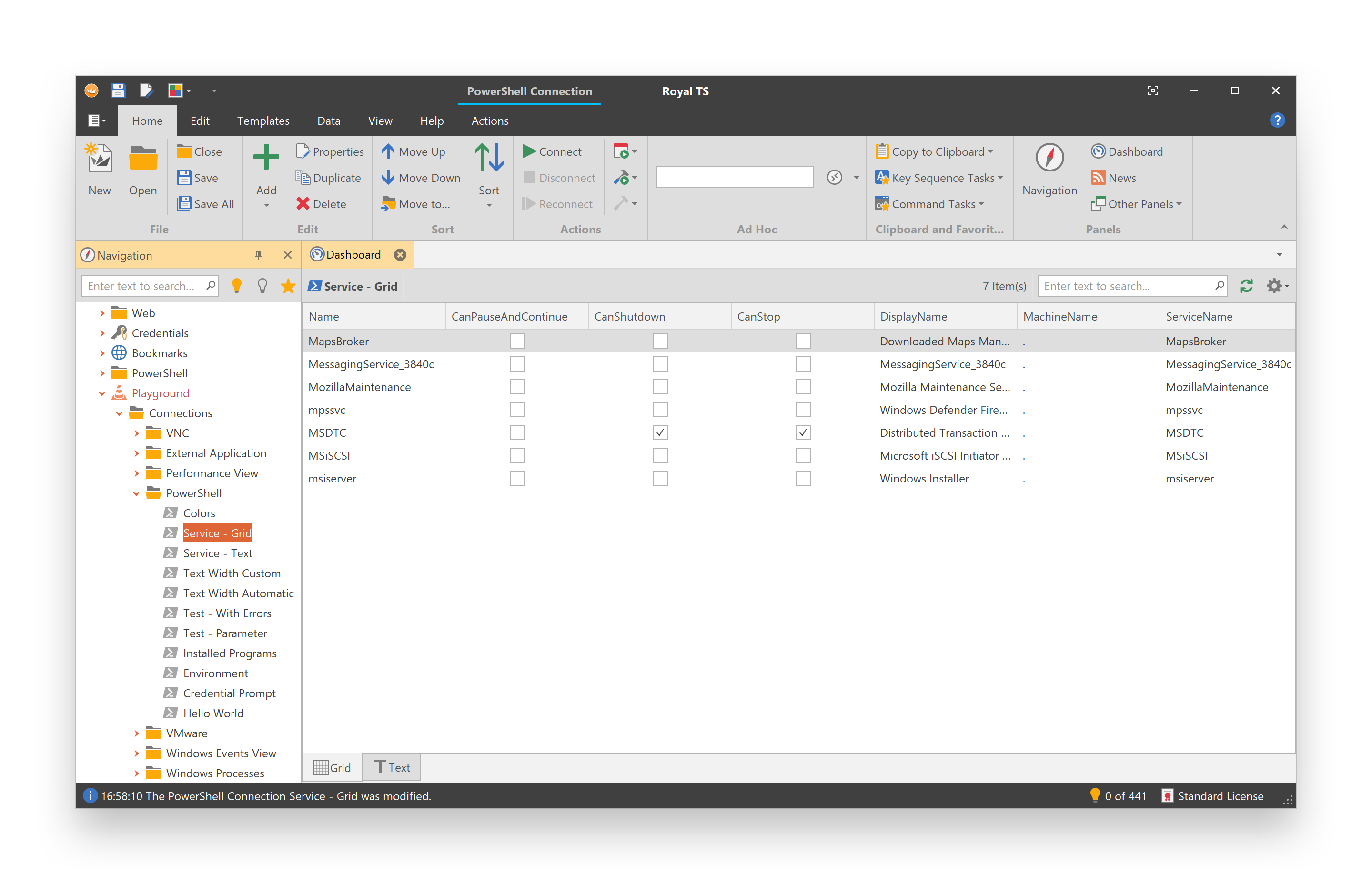This screenshot has height=884, width=1372.
Task: Click the Ad Hoc input field
Action: (734, 177)
